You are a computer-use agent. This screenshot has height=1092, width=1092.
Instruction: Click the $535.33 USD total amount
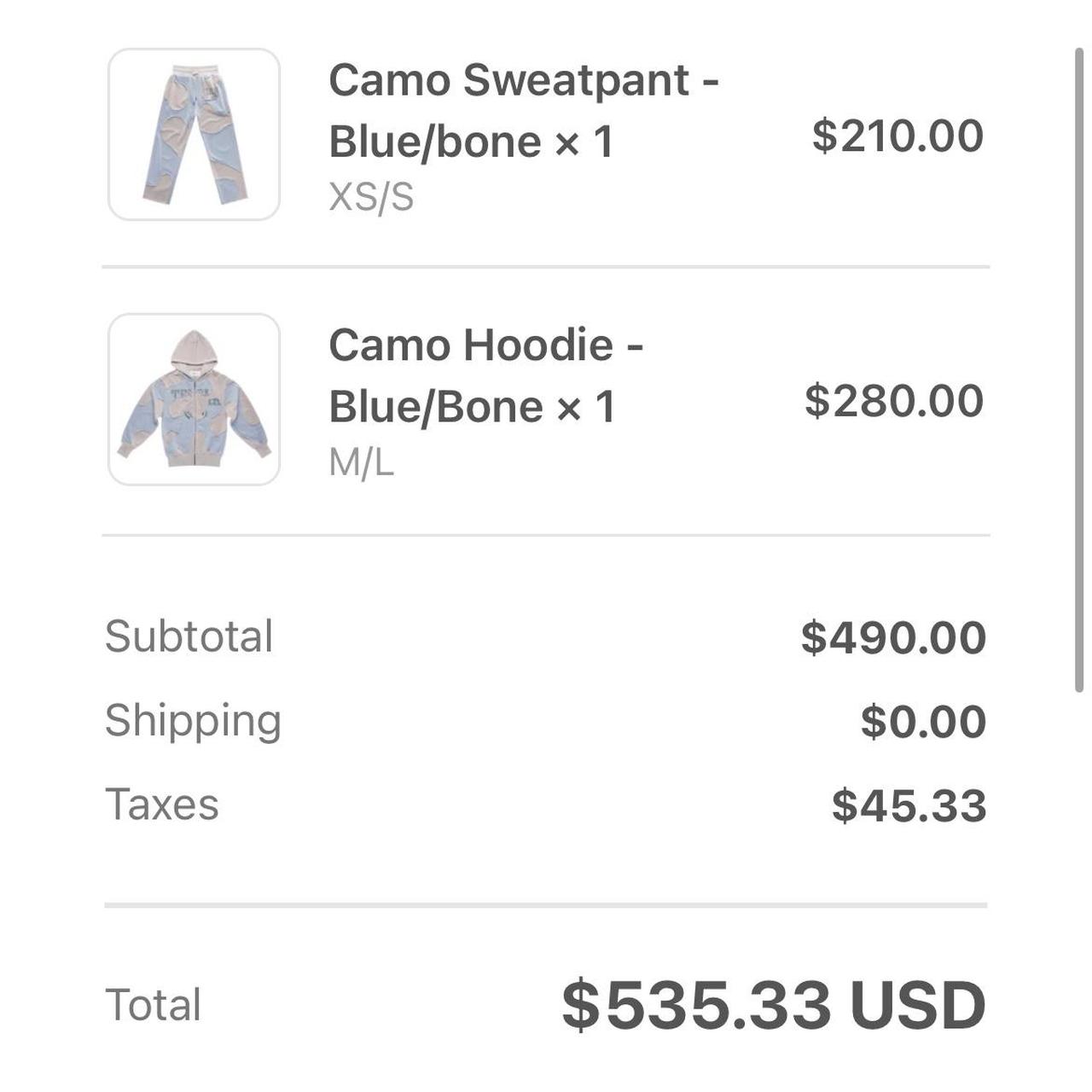(x=772, y=1005)
